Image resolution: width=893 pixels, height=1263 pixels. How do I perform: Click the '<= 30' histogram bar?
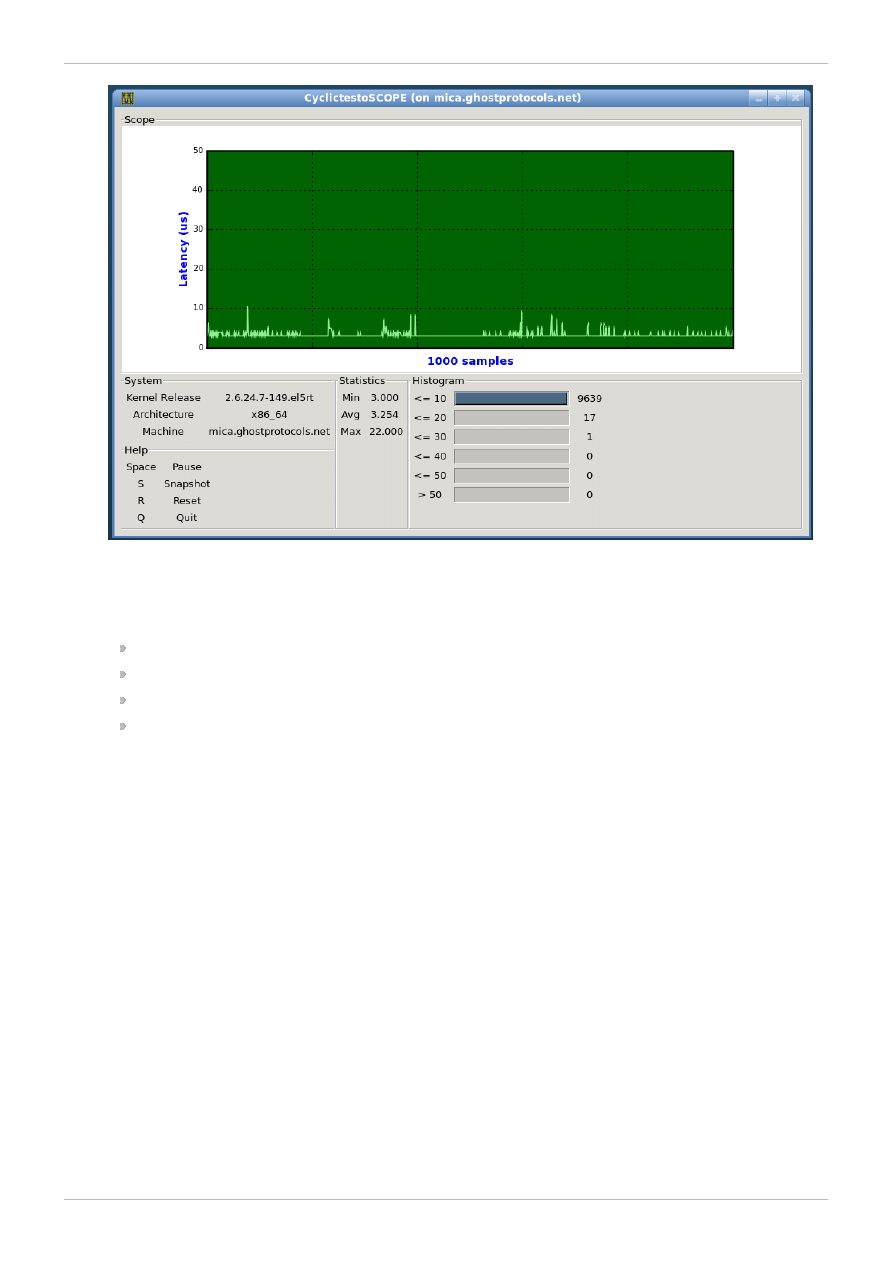(x=511, y=437)
